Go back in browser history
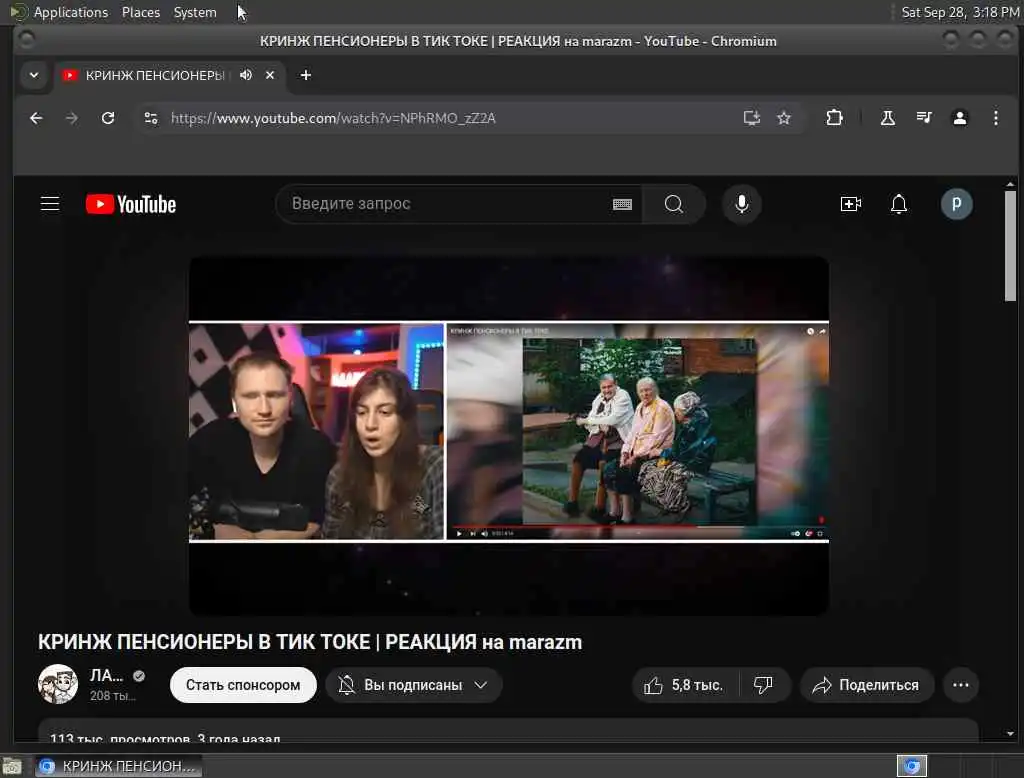Image resolution: width=1024 pixels, height=778 pixels. click(x=37, y=118)
